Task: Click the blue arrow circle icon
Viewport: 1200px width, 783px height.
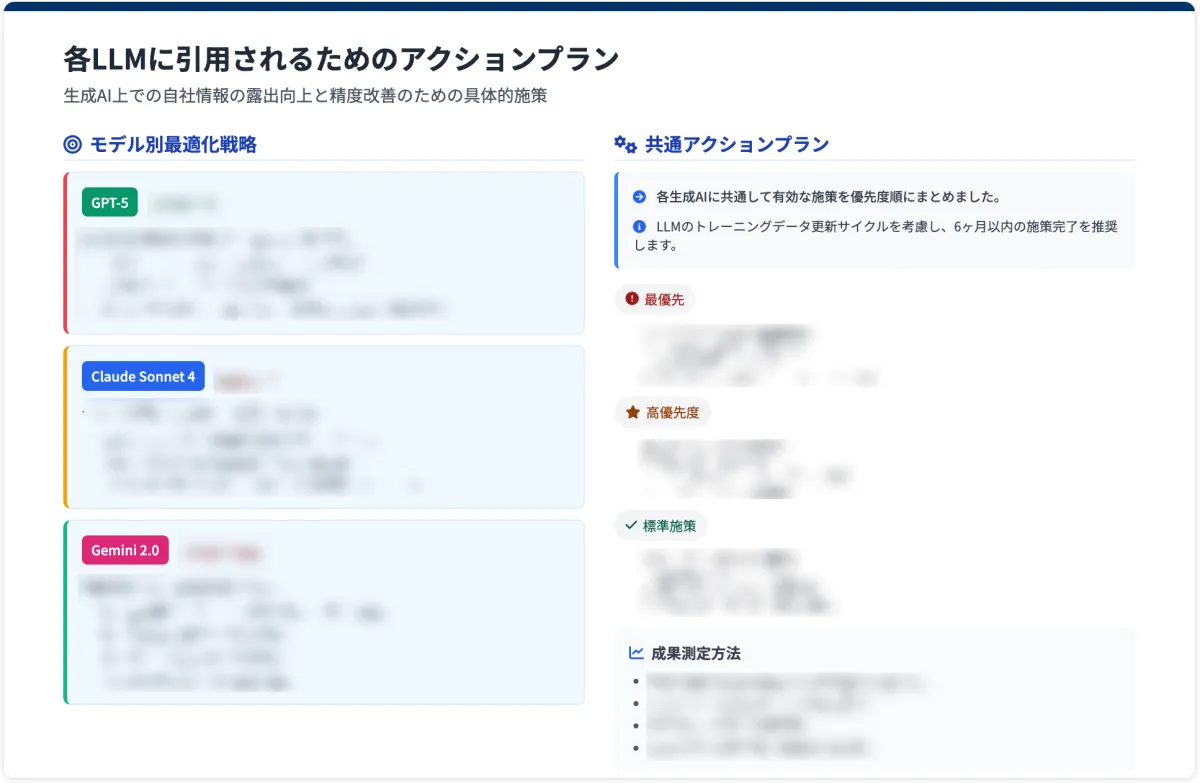Action: tap(640, 197)
